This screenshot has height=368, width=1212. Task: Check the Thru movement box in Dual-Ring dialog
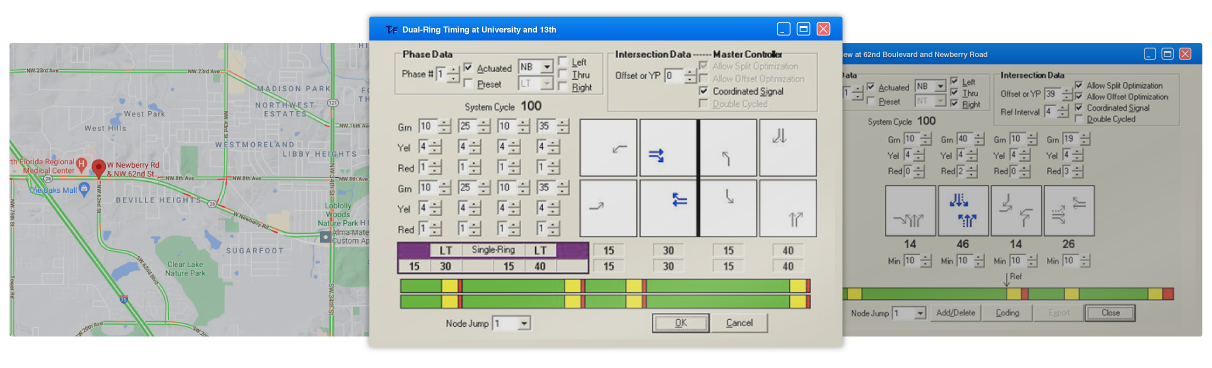tap(564, 75)
